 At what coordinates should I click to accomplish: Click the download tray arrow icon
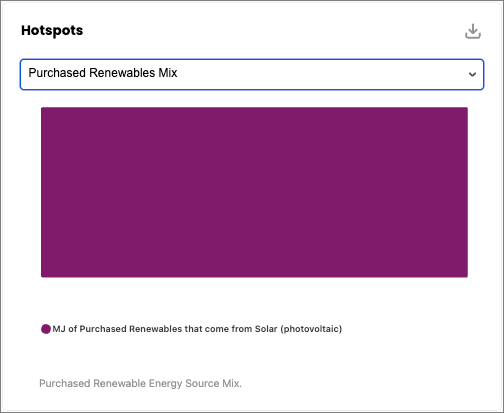coord(473,31)
